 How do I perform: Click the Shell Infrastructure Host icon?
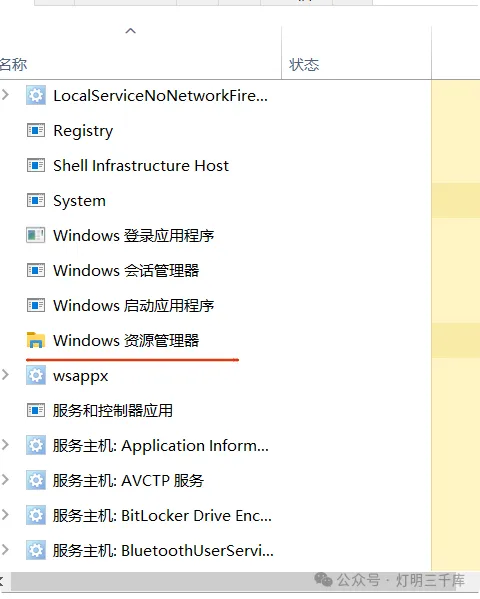(x=36, y=165)
